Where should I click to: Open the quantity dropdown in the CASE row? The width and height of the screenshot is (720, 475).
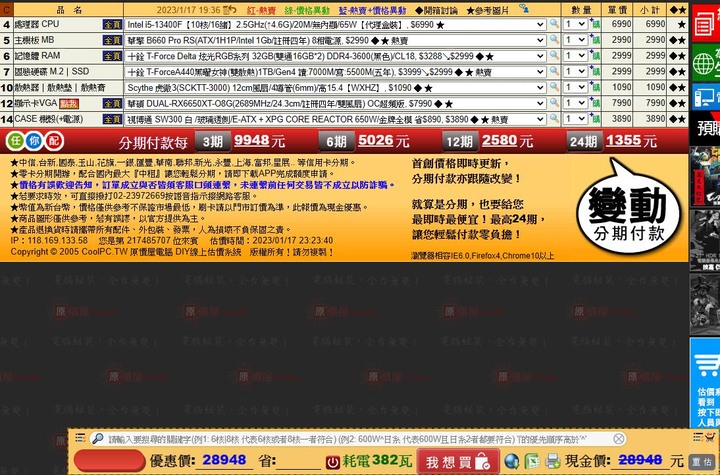[x=575, y=119]
